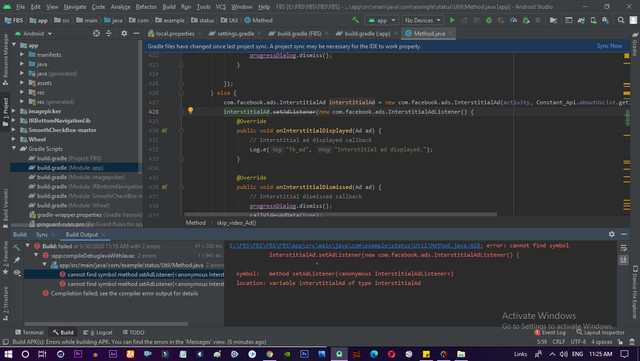Open Project panel settings gear

[124, 33]
